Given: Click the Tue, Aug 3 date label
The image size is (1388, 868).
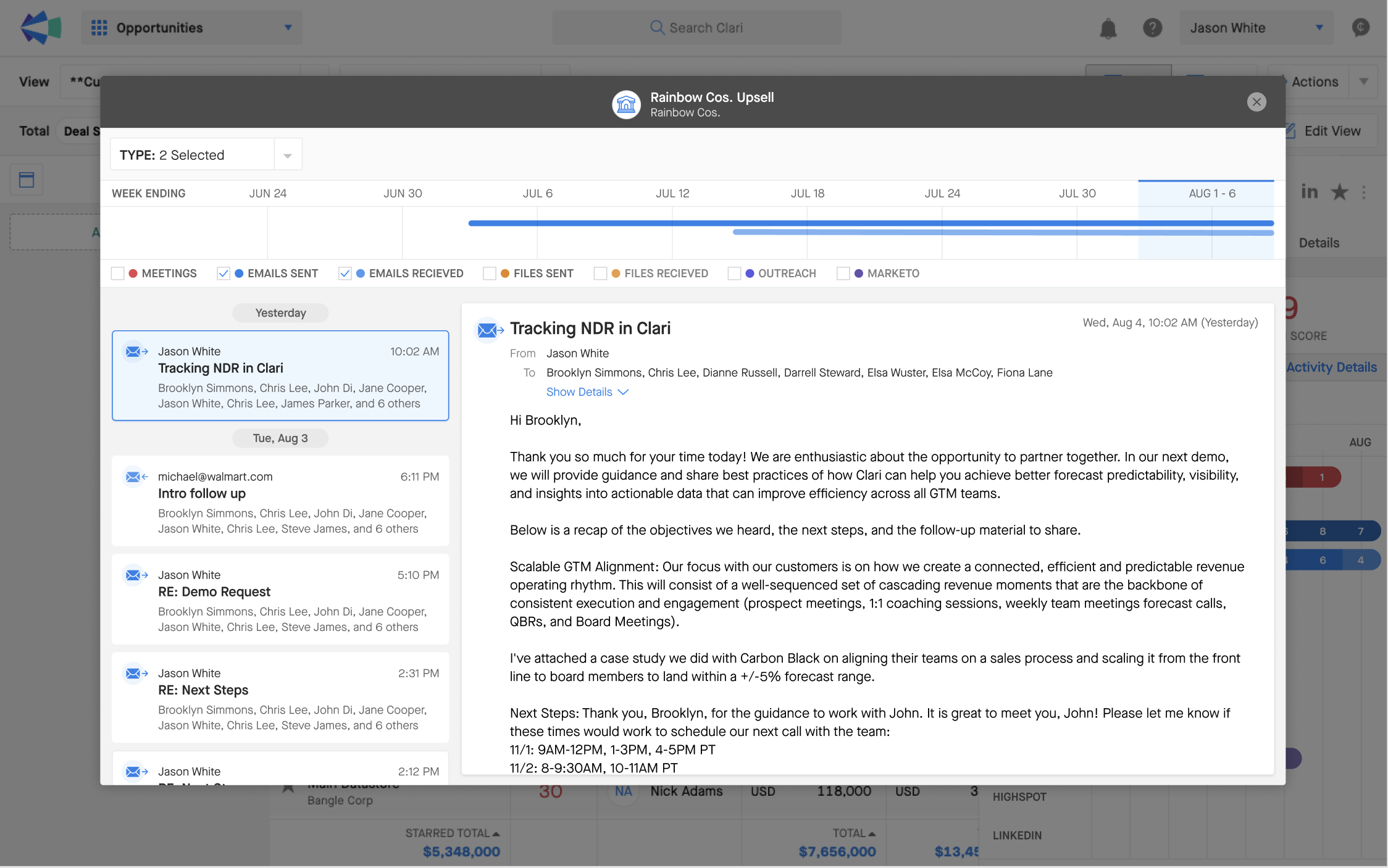Looking at the screenshot, I should (x=280, y=438).
